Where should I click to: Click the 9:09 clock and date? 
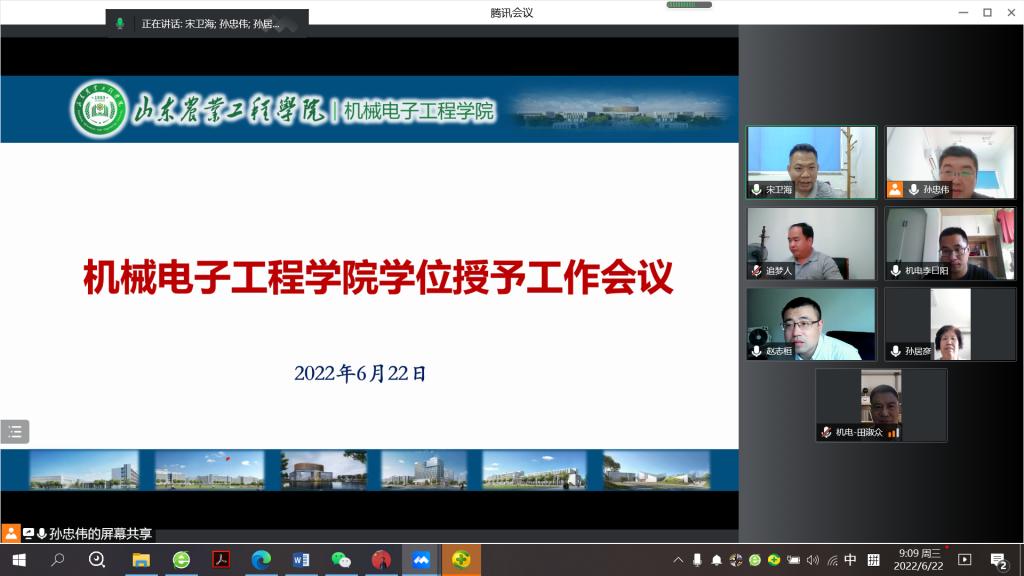918,560
